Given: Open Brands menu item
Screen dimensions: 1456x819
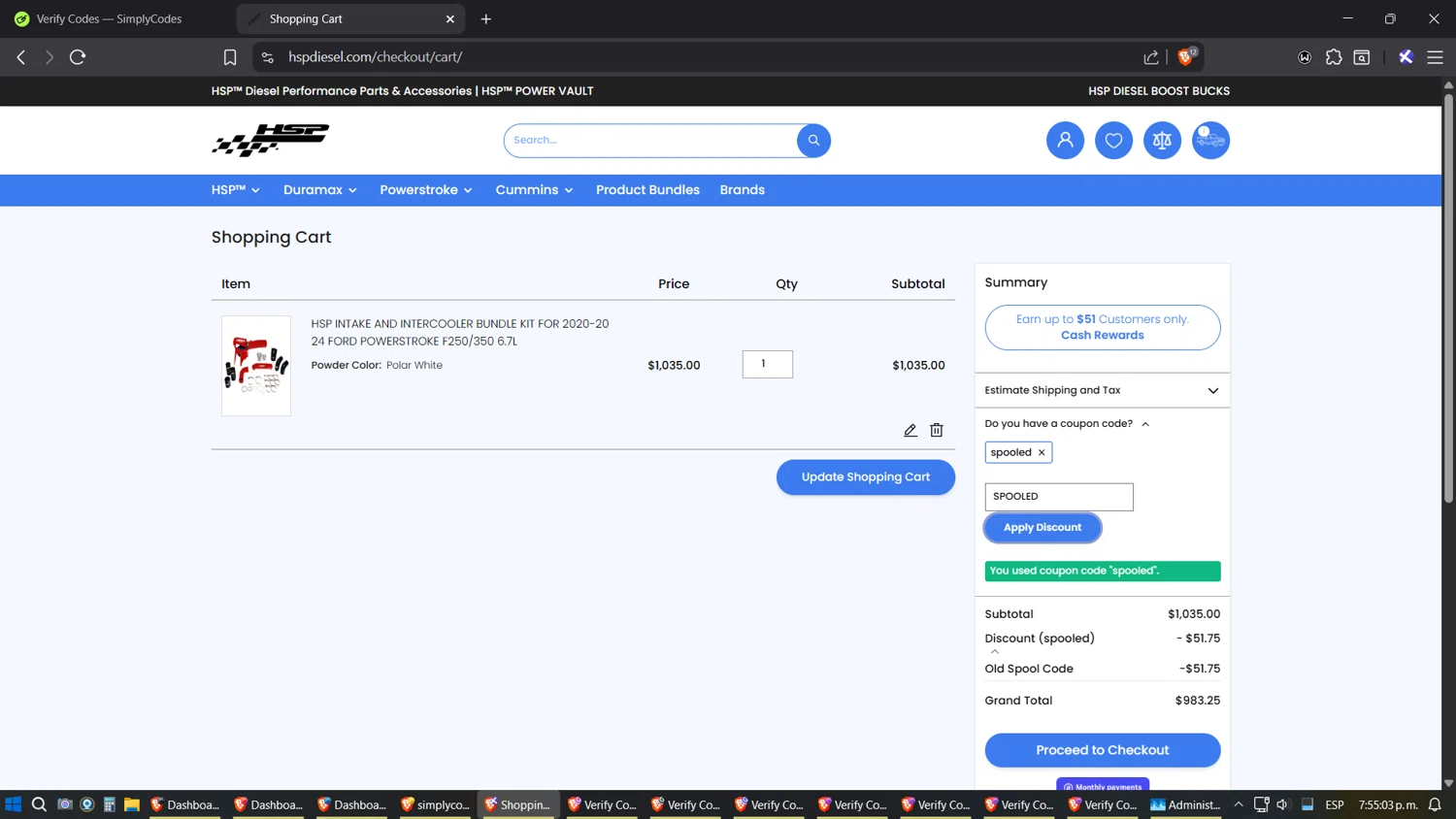Looking at the screenshot, I should [x=743, y=190].
